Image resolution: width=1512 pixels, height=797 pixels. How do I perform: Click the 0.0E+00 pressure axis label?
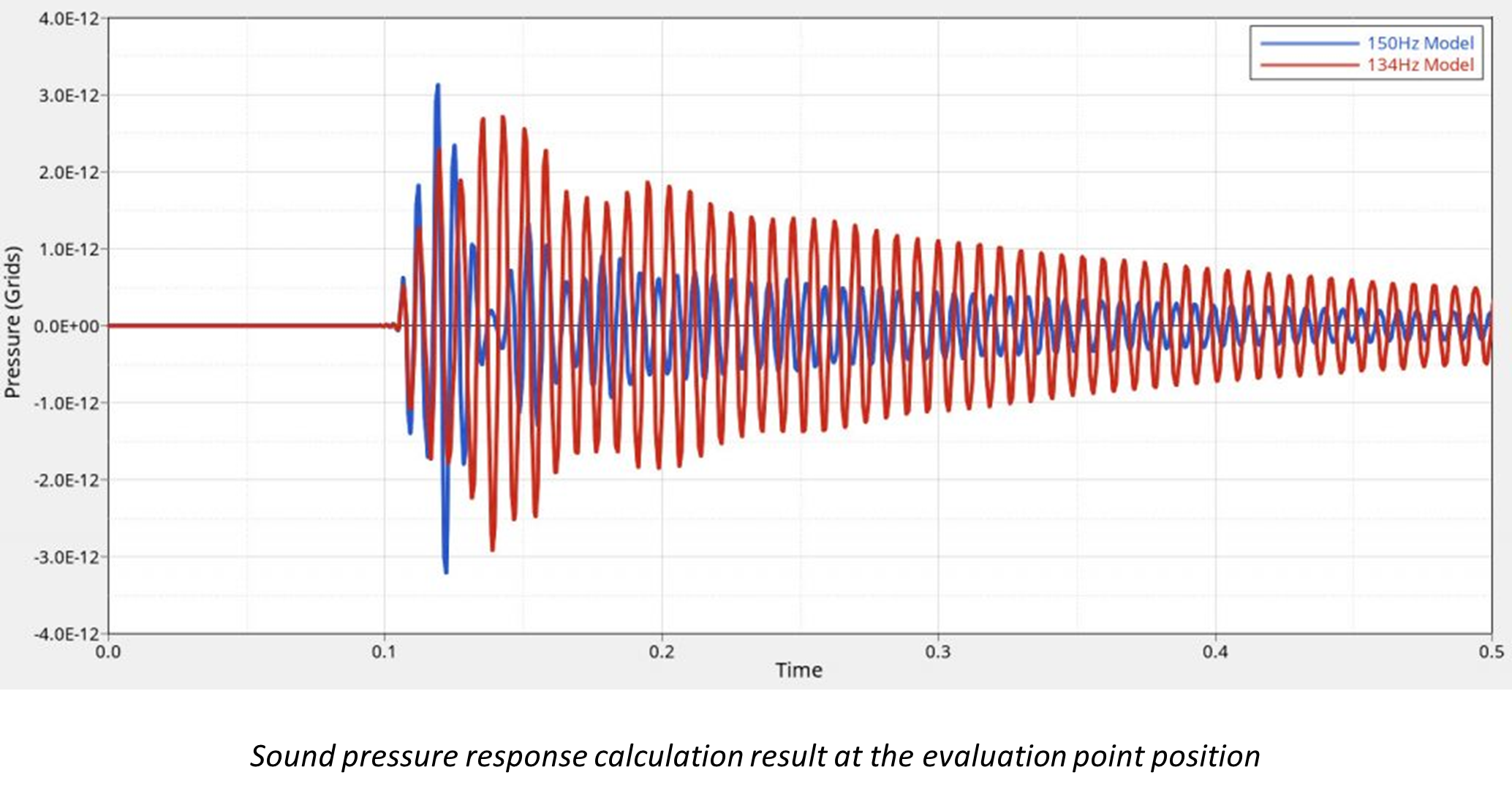[66, 326]
